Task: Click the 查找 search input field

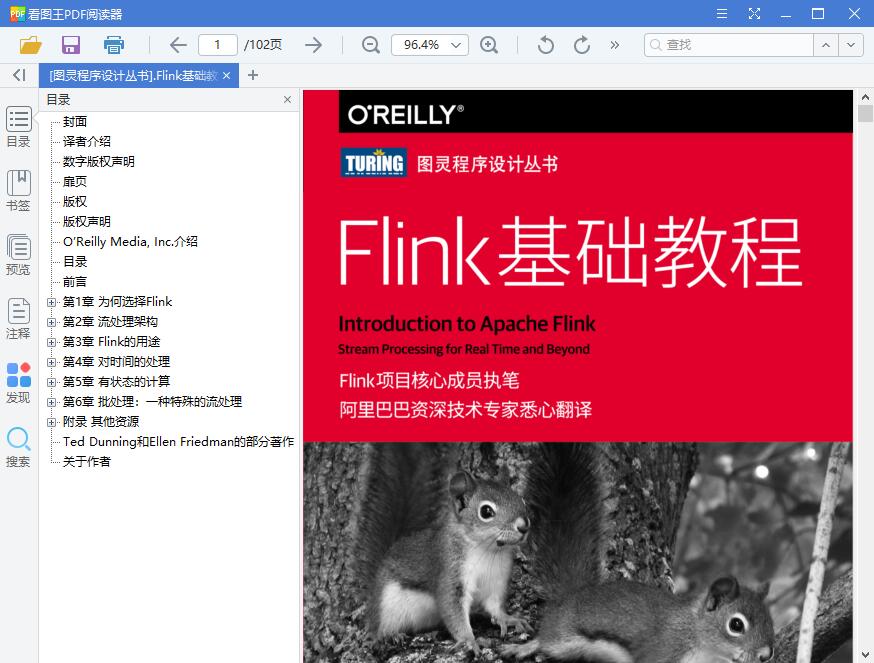Action: 729,45
